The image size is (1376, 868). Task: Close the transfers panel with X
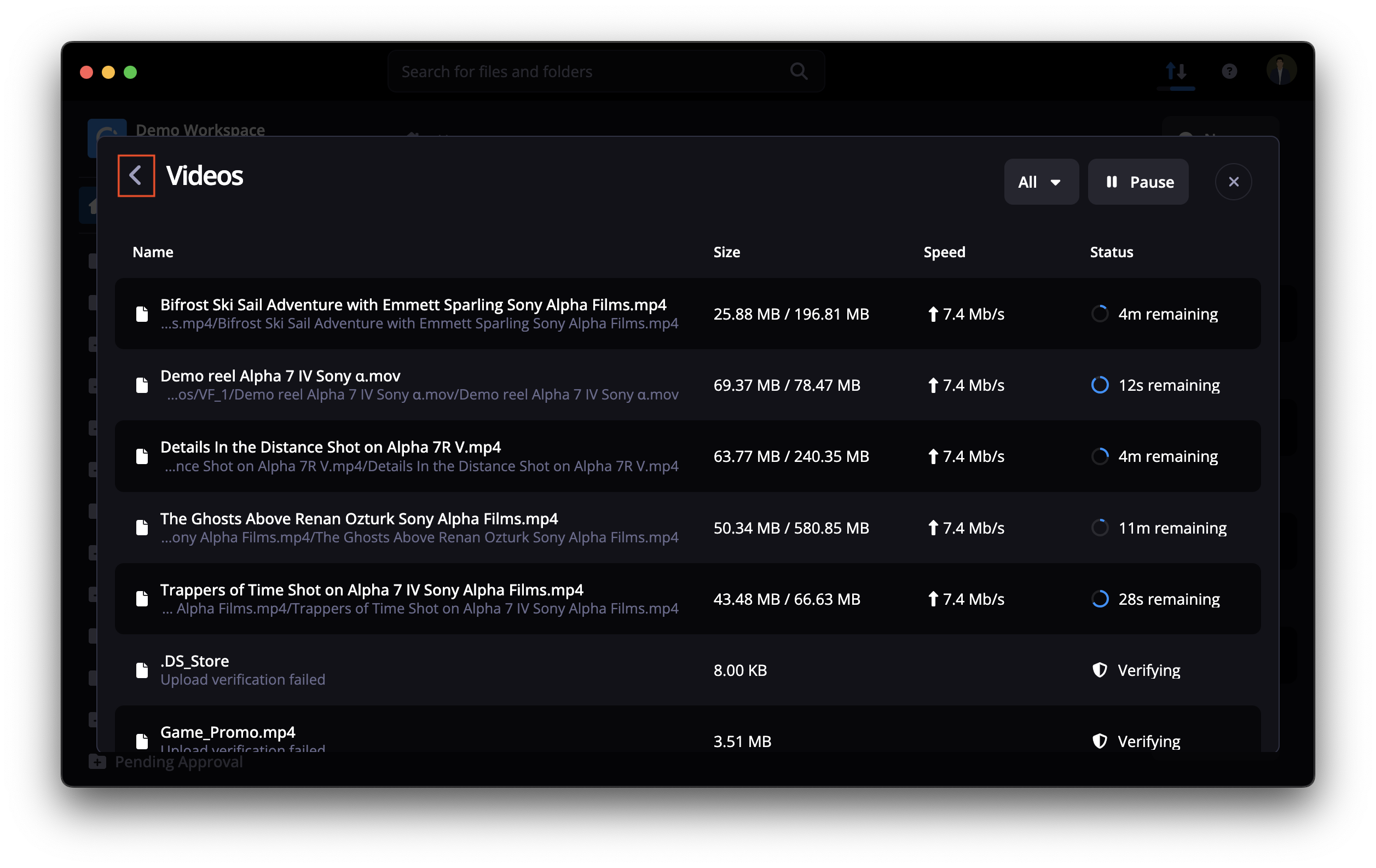pos(1233,182)
